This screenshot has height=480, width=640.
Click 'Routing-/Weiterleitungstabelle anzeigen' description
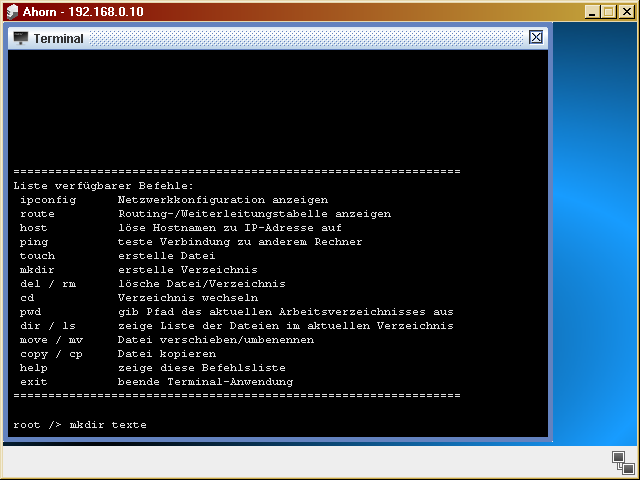254,214
